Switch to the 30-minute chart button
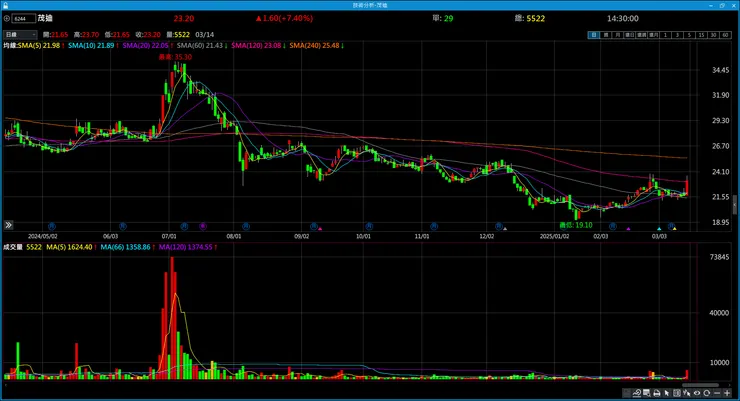Image resolution: width=740 pixels, height=401 pixels. (x=713, y=35)
